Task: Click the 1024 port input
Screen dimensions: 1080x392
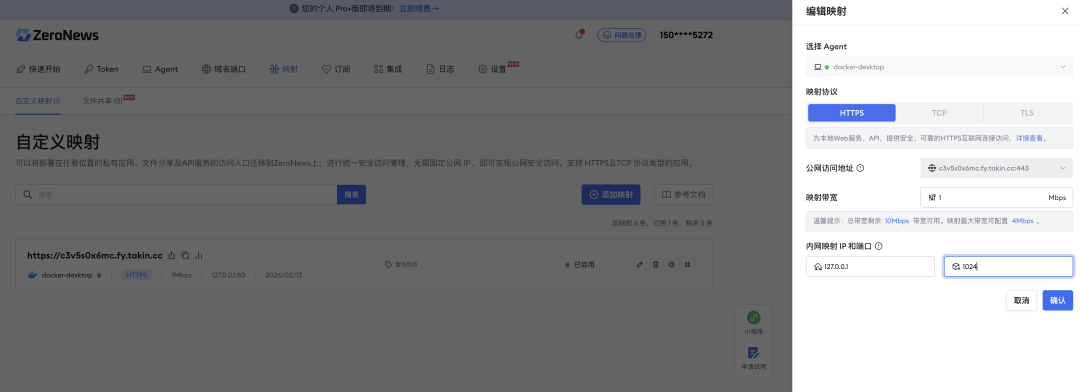Action: pos(1008,267)
